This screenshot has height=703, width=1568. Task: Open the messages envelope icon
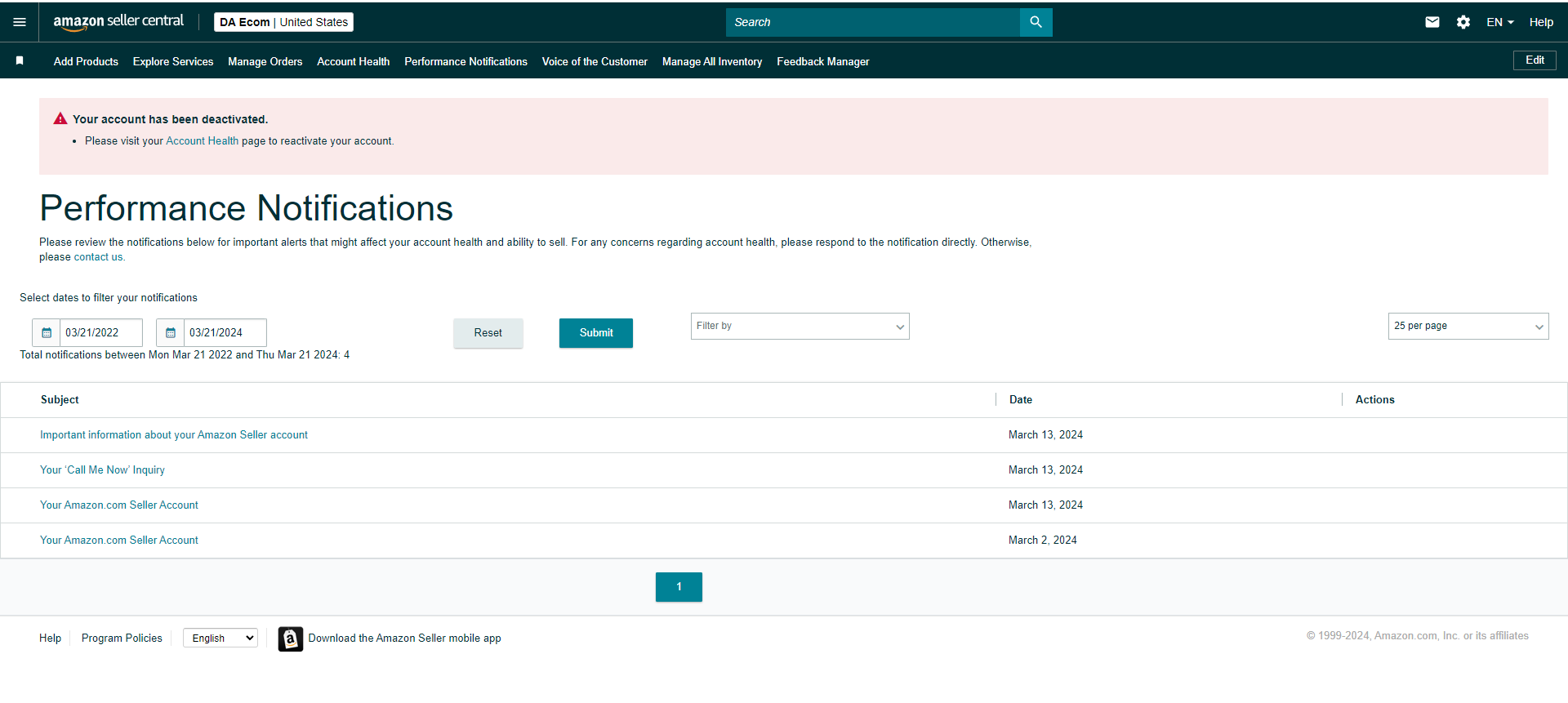coord(1432,22)
